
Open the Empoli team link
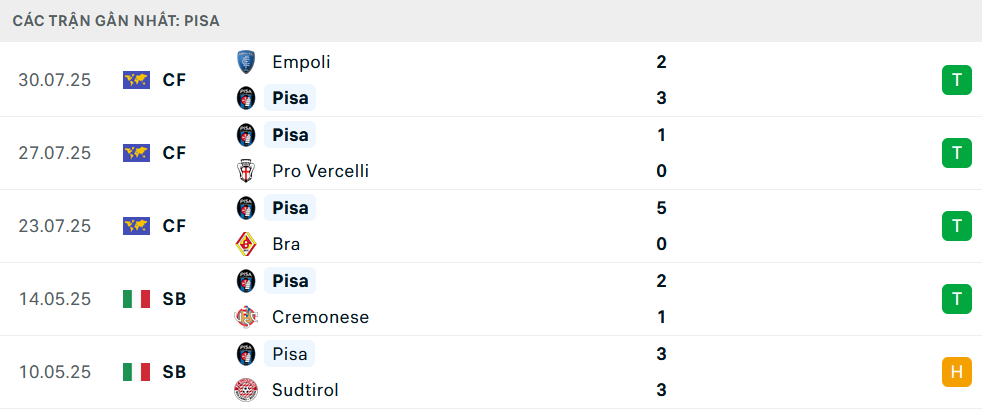(x=301, y=62)
